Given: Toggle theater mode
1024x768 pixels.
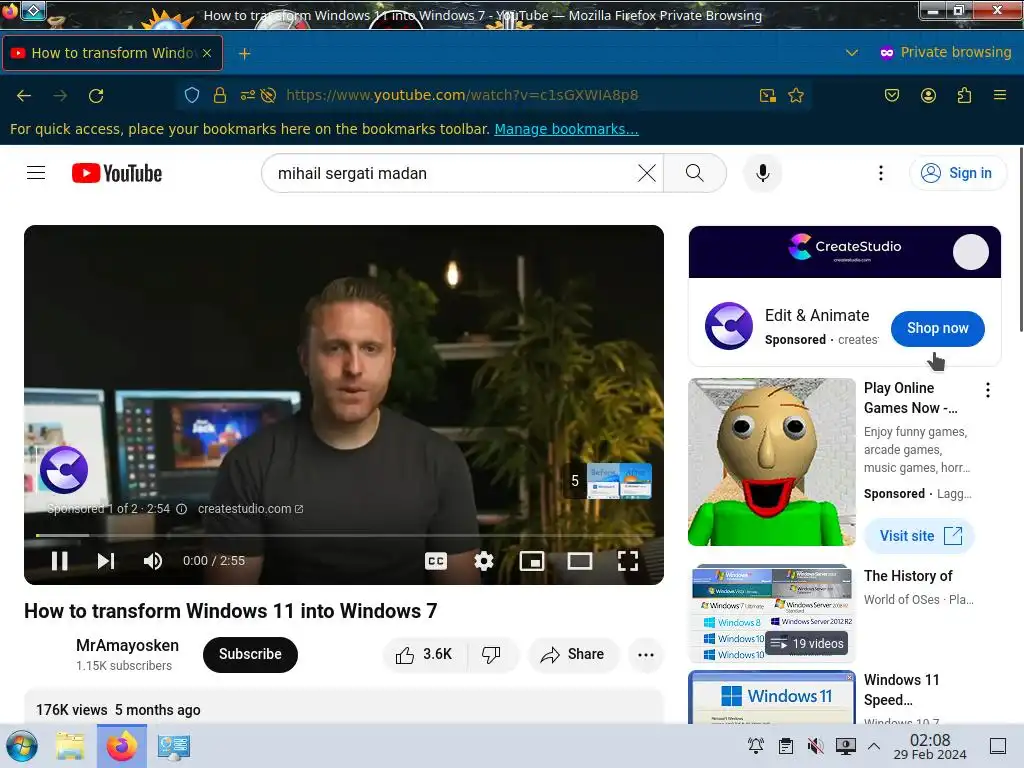Looking at the screenshot, I should click(579, 561).
